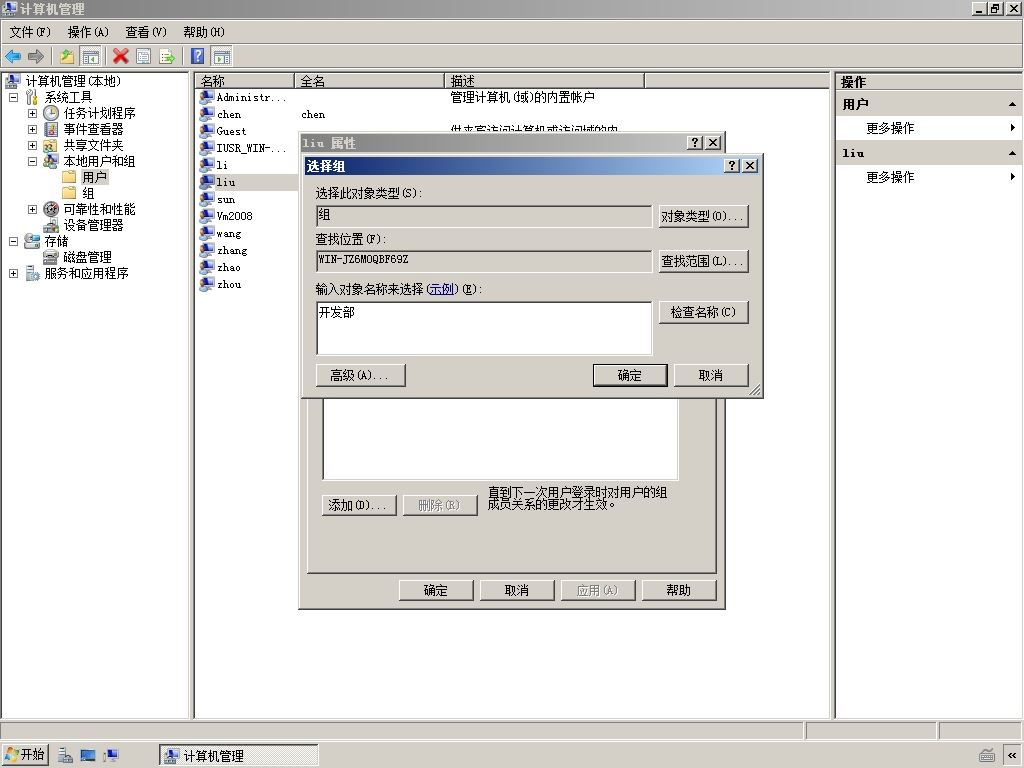Click the 磁盘管理 icon in tree

pyautogui.click(x=51, y=257)
